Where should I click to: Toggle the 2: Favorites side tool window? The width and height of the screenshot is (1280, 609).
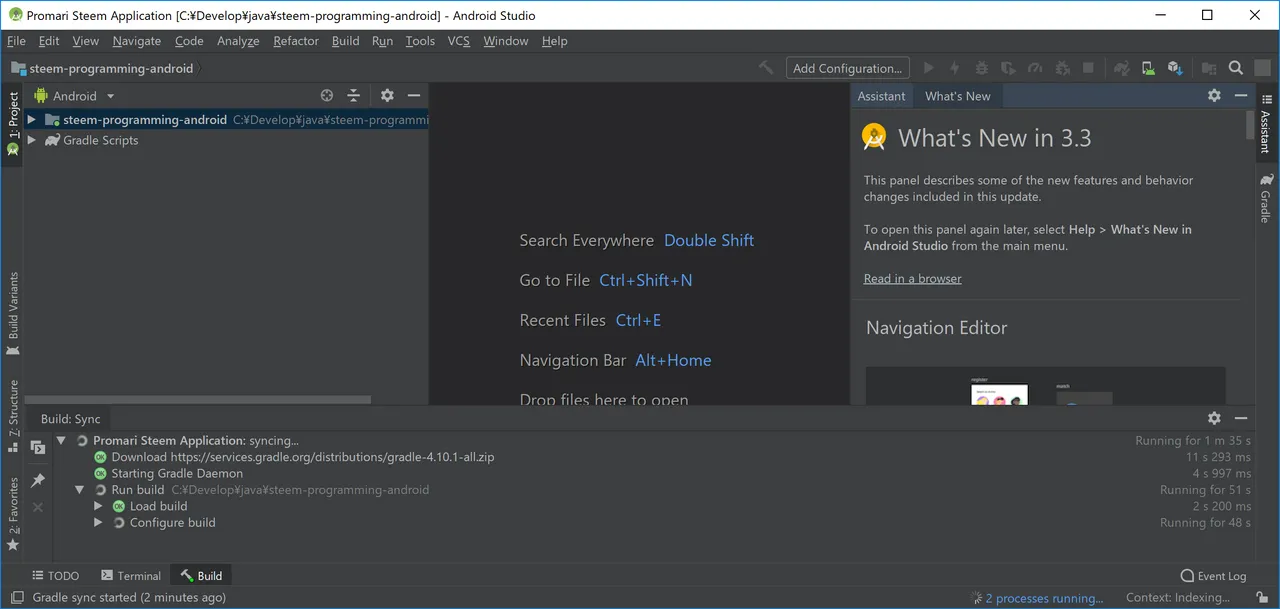tap(13, 514)
